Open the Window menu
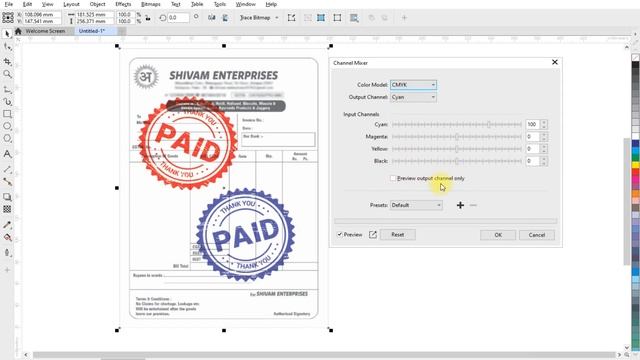The image size is (640, 360). (x=246, y=4)
